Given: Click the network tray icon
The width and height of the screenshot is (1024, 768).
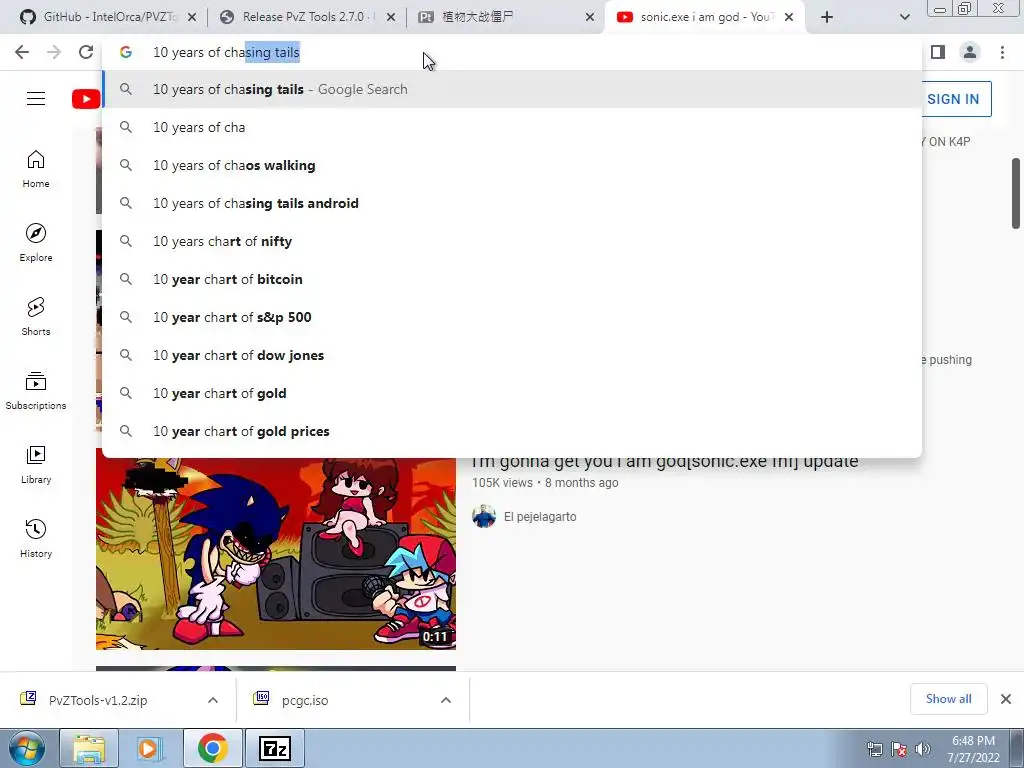Looking at the screenshot, I should (874, 749).
